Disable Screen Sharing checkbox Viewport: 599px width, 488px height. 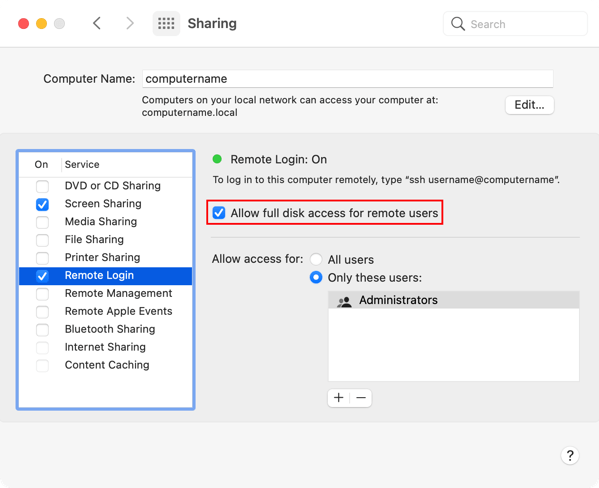pos(42,204)
